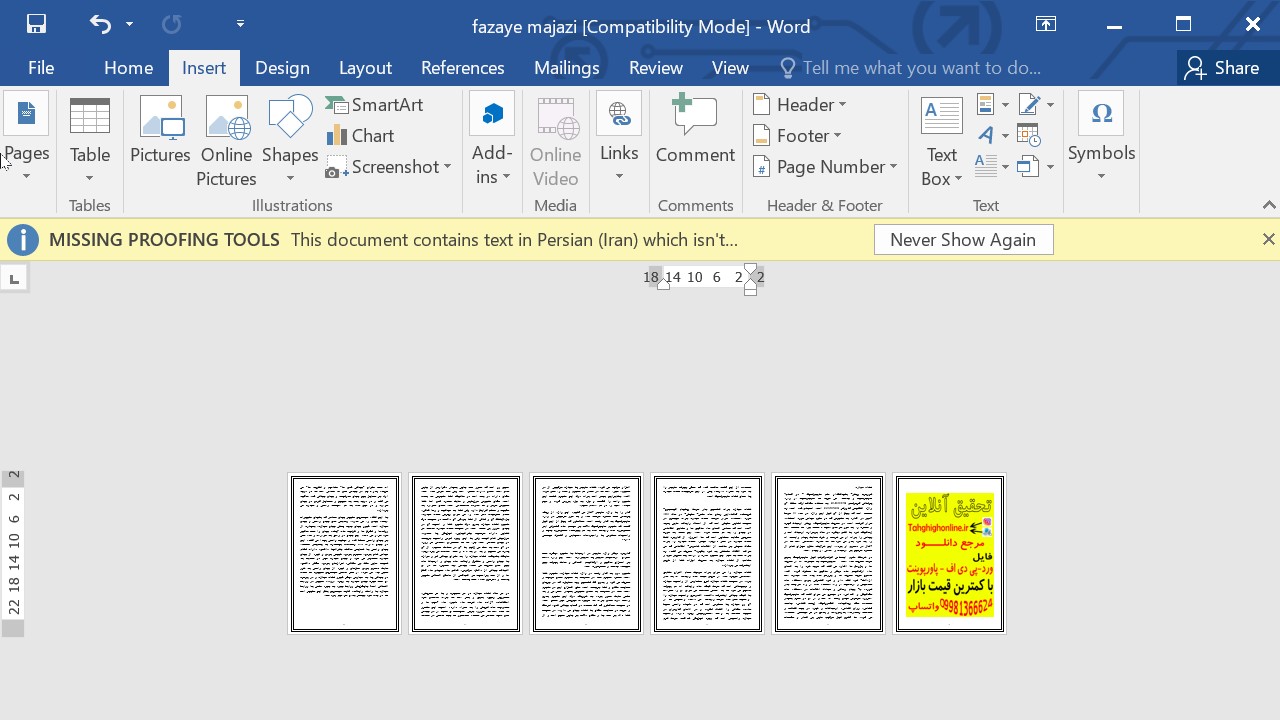Collapse the ribbon with the arrow
Viewport: 1280px width, 720px height.
coord(1269,205)
